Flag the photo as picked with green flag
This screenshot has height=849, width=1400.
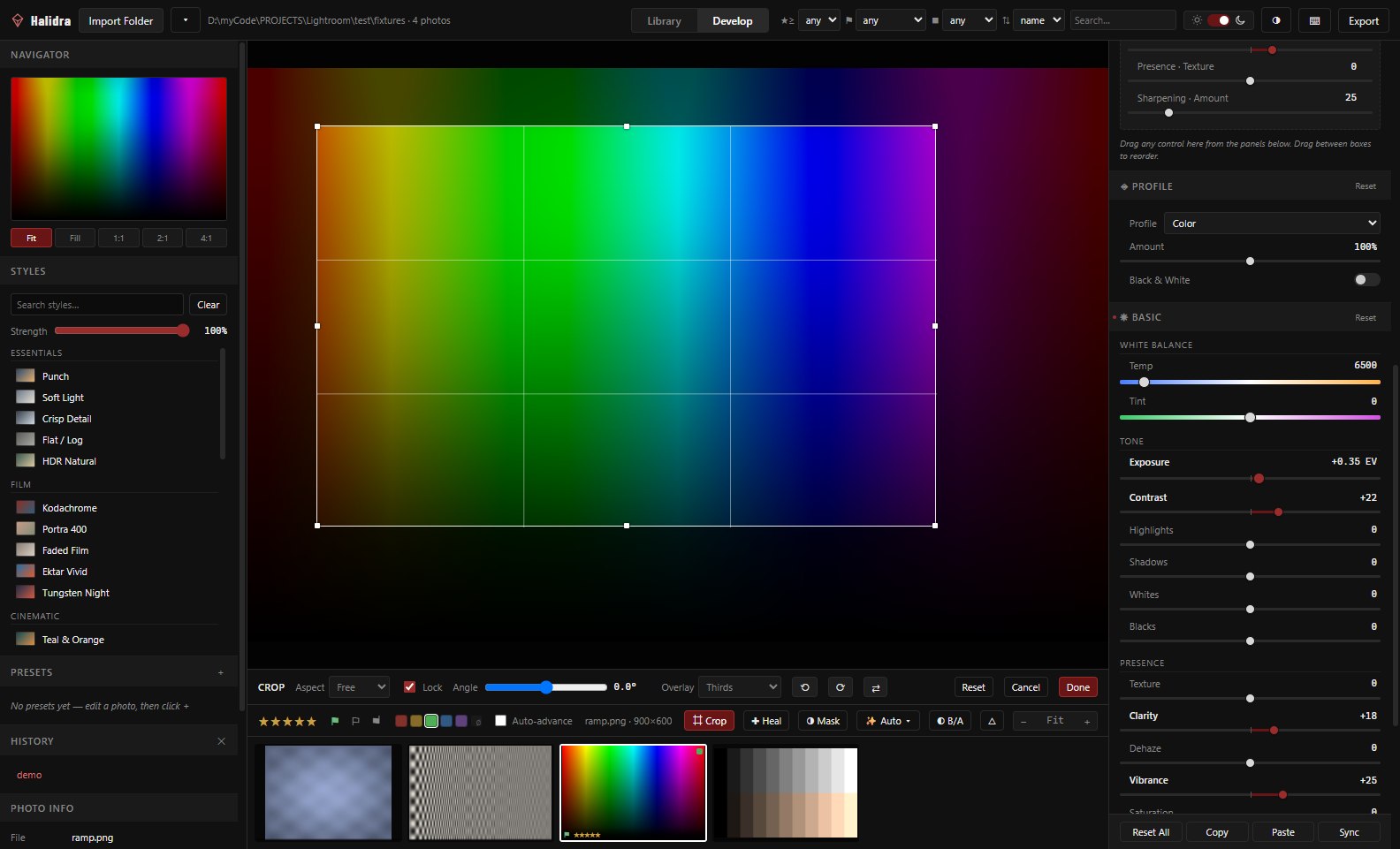coord(335,721)
